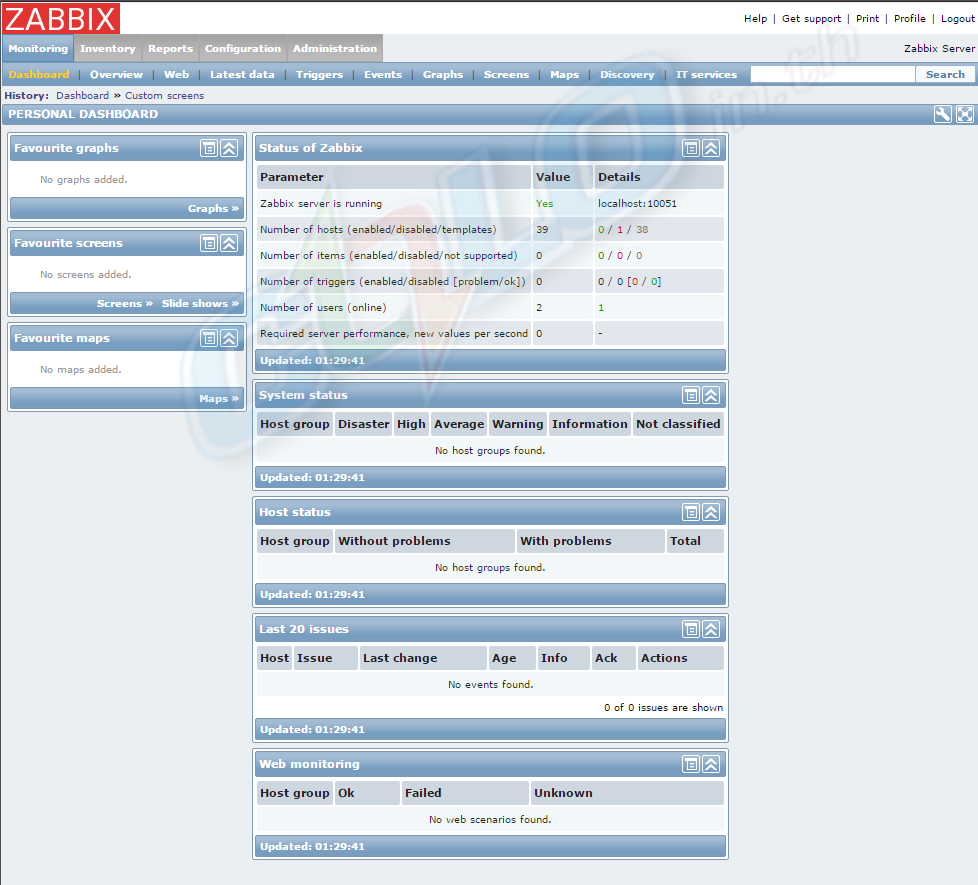Open the Triggers submenu item
Viewport: 978px width, 885px height.
(x=319, y=74)
